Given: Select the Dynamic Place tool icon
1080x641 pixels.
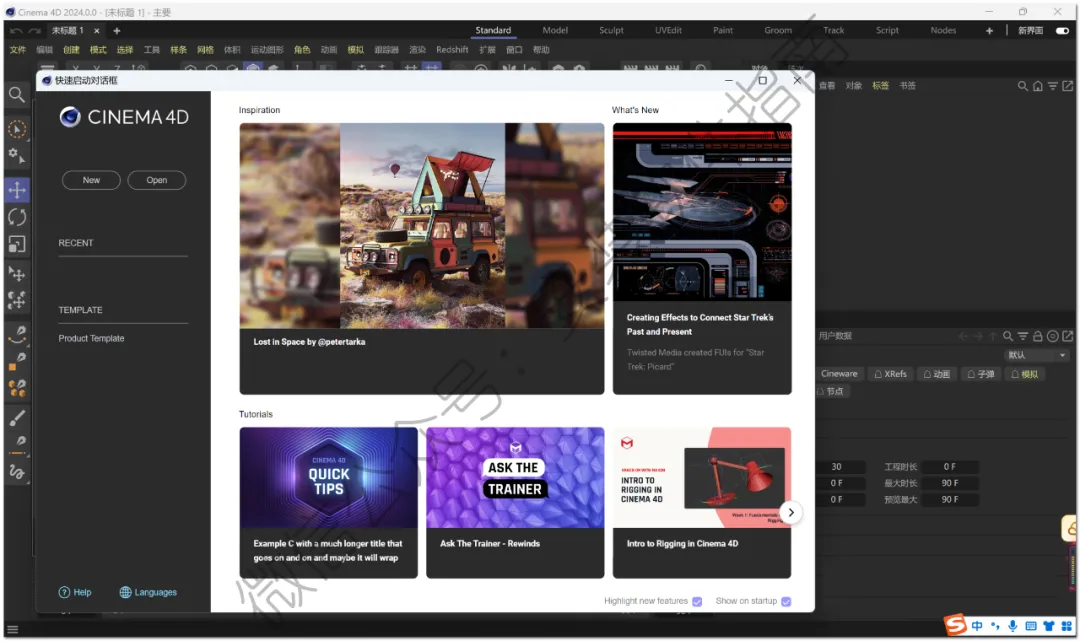Looking at the screenshot, I should [17, 300].
